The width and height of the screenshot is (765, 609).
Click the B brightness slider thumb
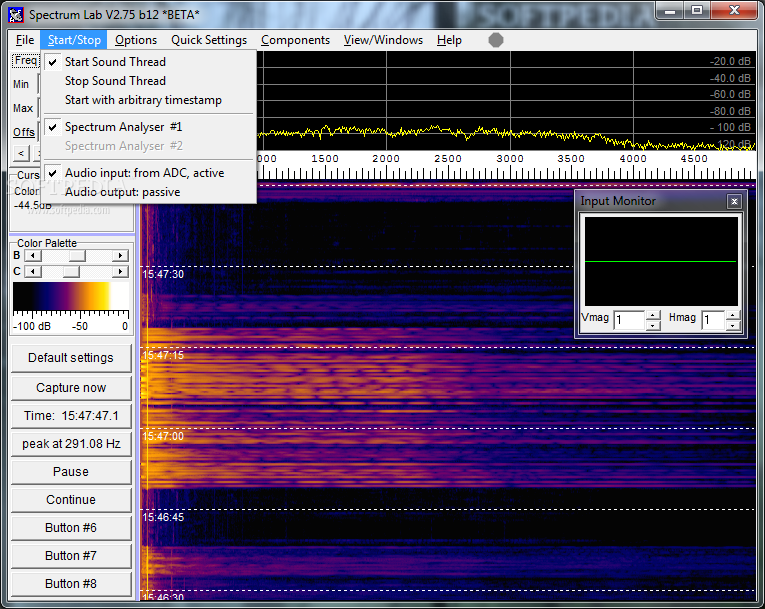[77, 256]
